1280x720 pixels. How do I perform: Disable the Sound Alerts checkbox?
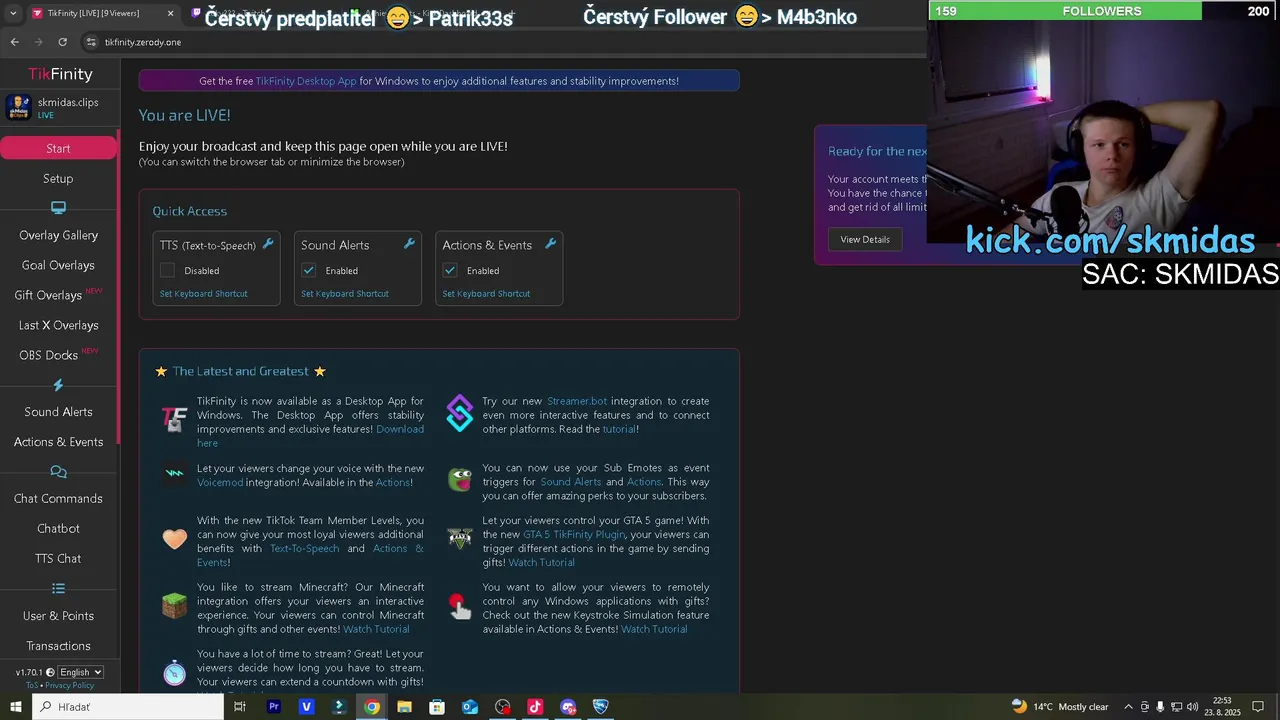[308, 270]
